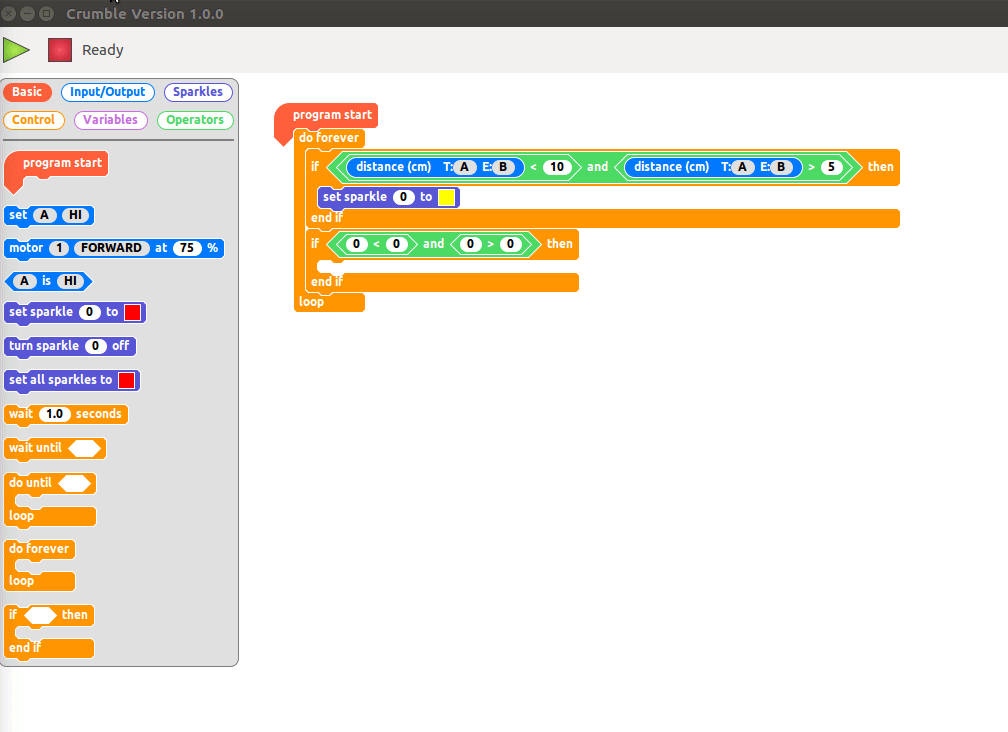Click the motor speed 75 field
The height and width of the screenshot is (732, 1008).
click(x=187, y=248)
